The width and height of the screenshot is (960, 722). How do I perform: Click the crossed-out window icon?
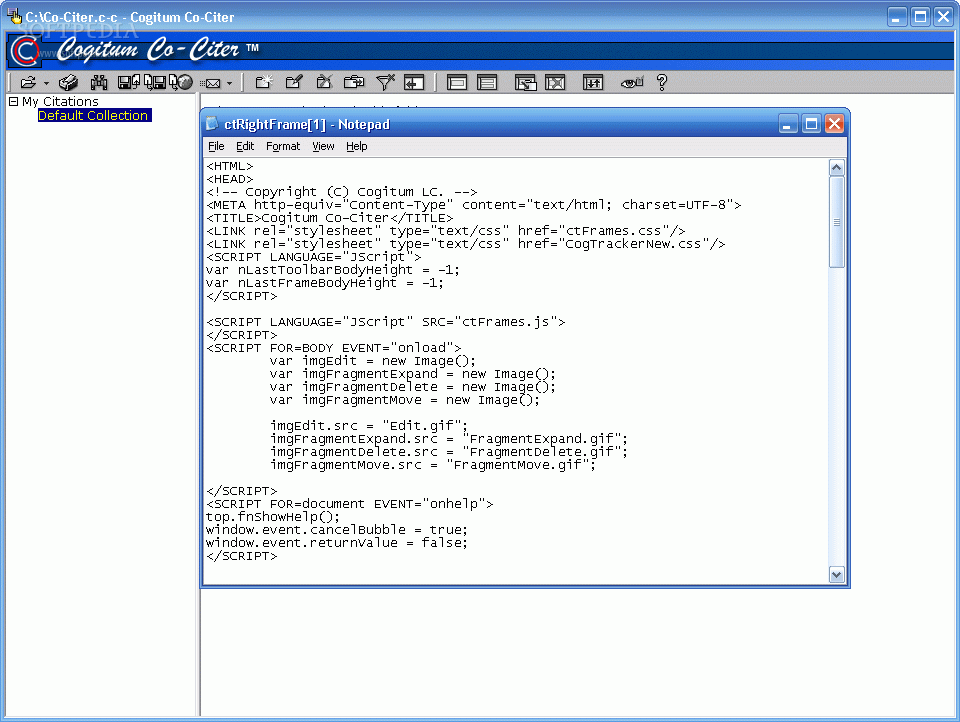555,82
